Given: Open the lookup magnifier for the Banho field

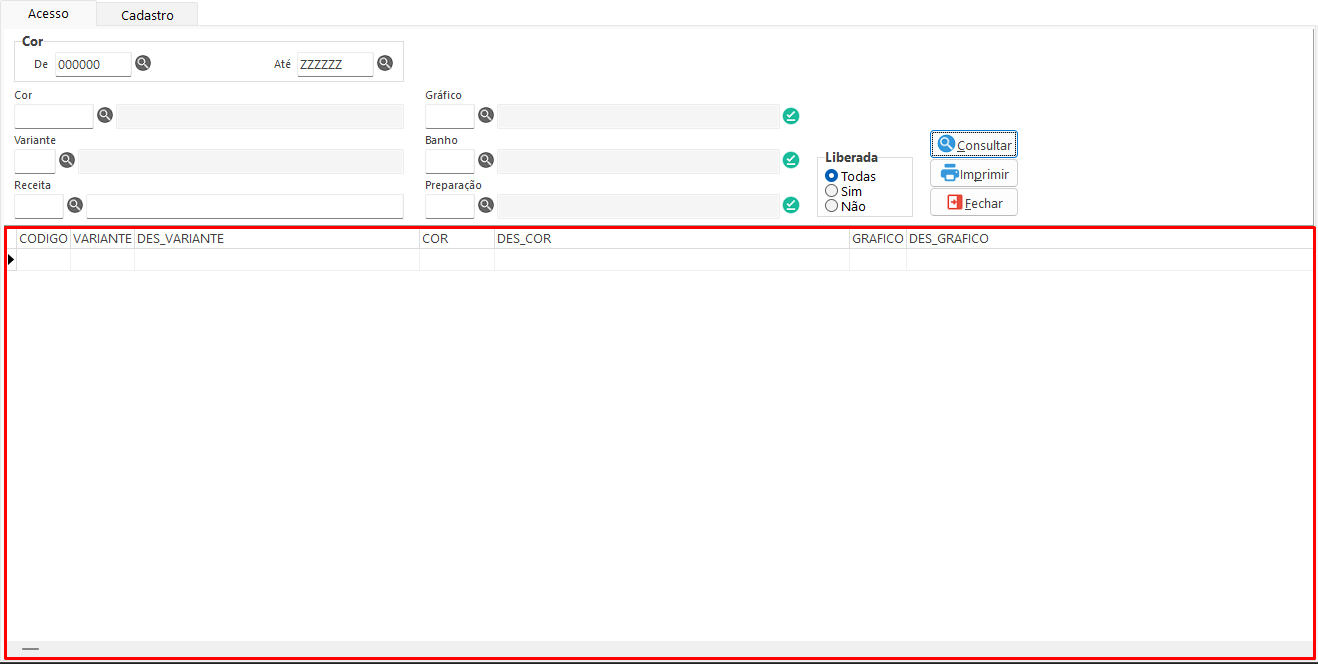Looking at the screenshot, I should coord(486,160).
